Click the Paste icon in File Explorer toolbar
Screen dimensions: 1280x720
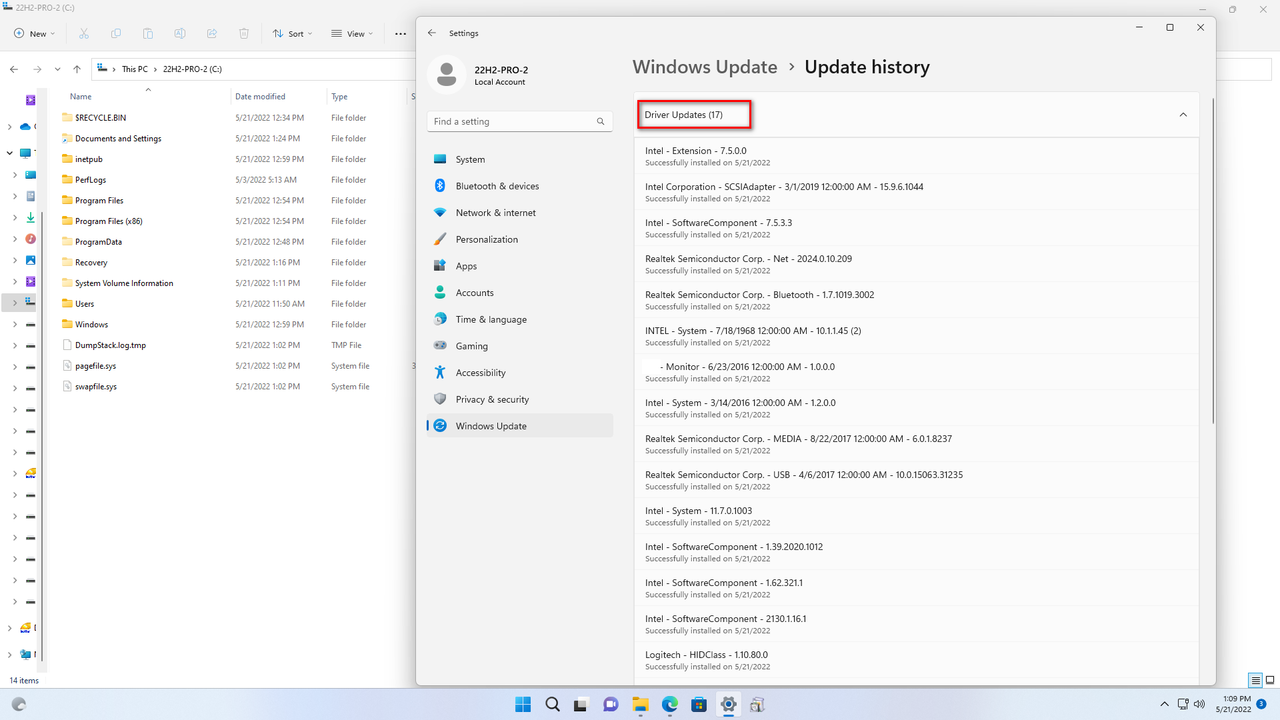click(x=148, y=33)
